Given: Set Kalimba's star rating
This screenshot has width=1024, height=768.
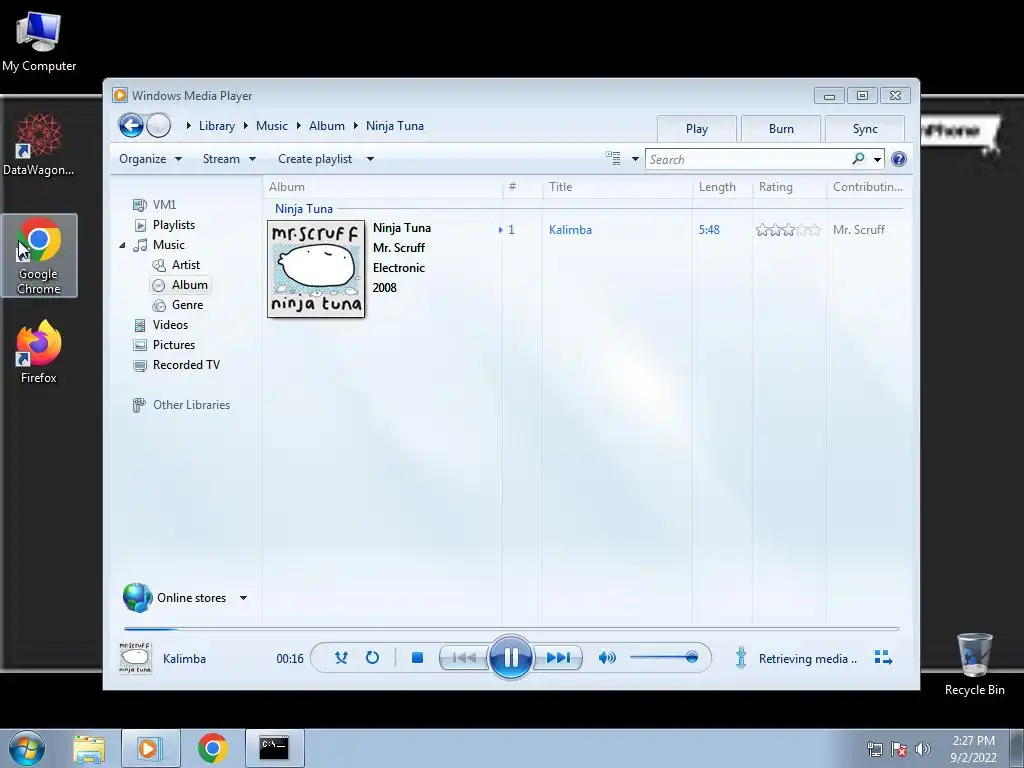Looking at the screenshot, I should 788,229.
